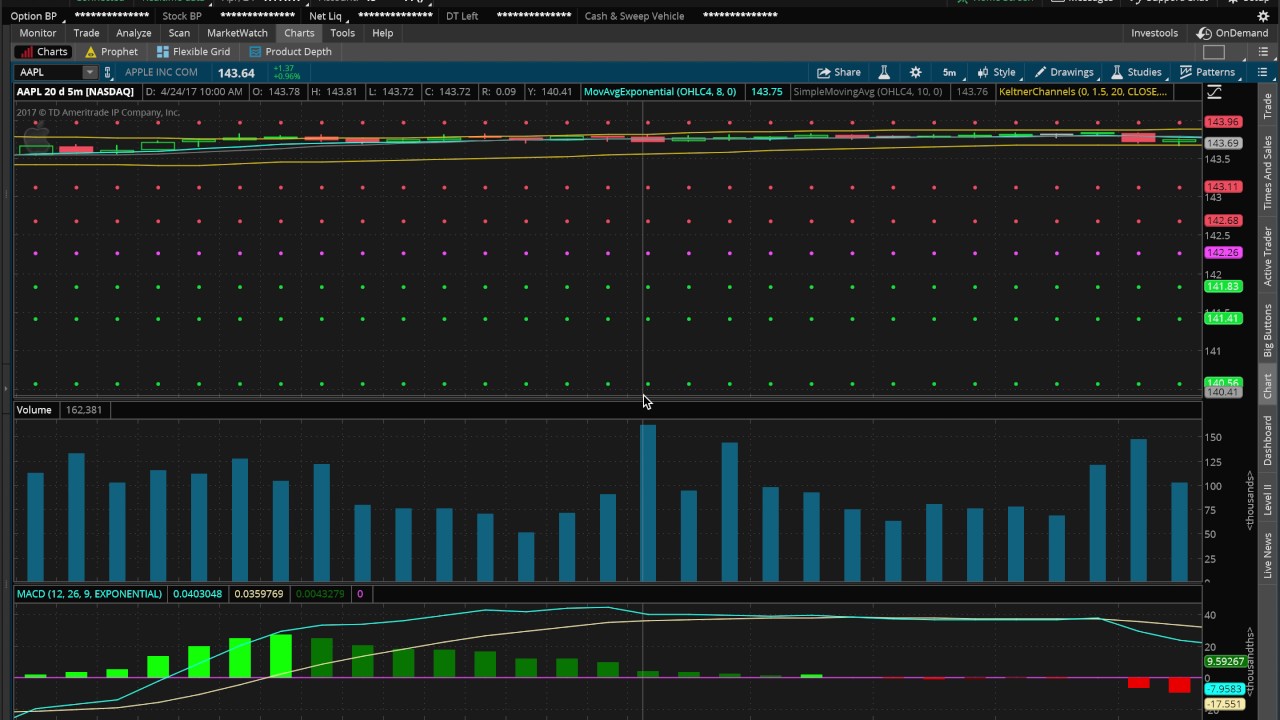Open the Style dropdown
Viewport: 1280px width, 720px height.
(x=996, y=72)
